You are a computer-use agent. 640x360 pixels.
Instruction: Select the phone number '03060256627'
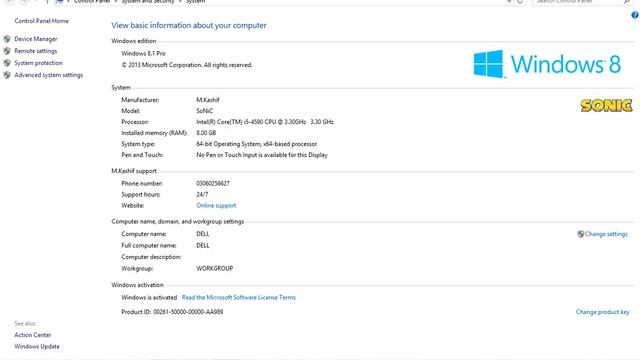(x=213, y=184)
